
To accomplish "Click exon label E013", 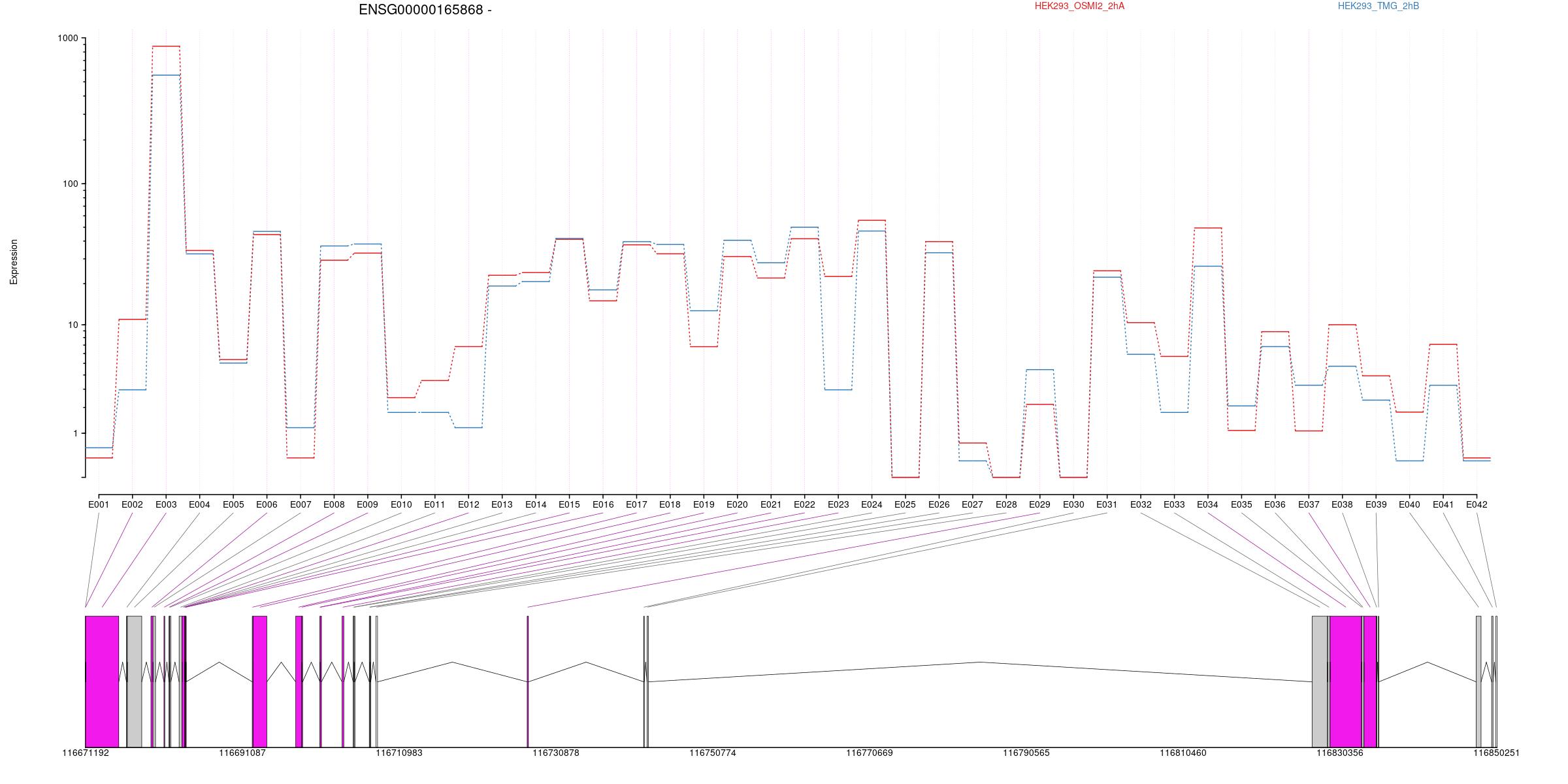I will coord(502,505).
